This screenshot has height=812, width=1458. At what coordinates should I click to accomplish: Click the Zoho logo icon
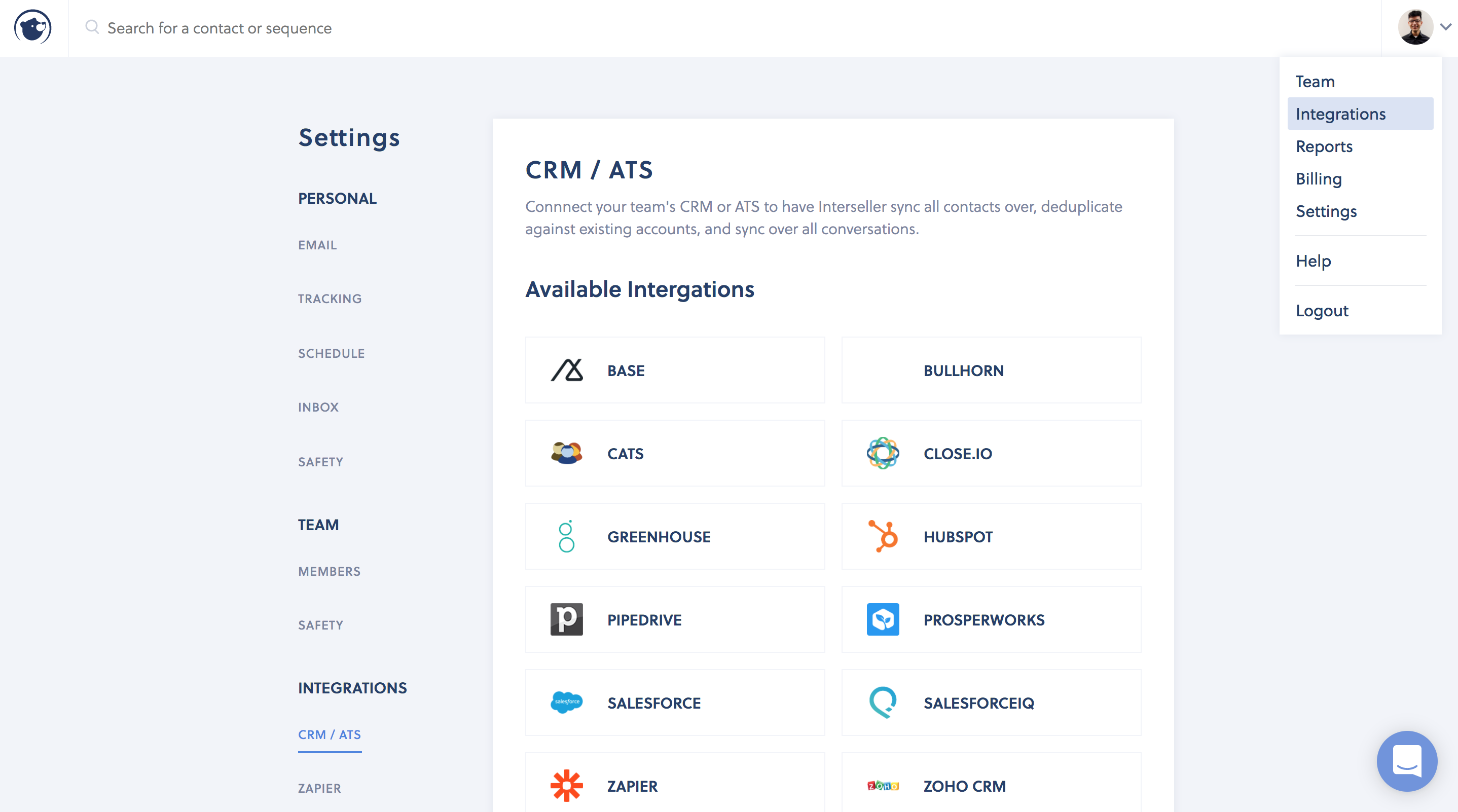(x=883, y=786)
